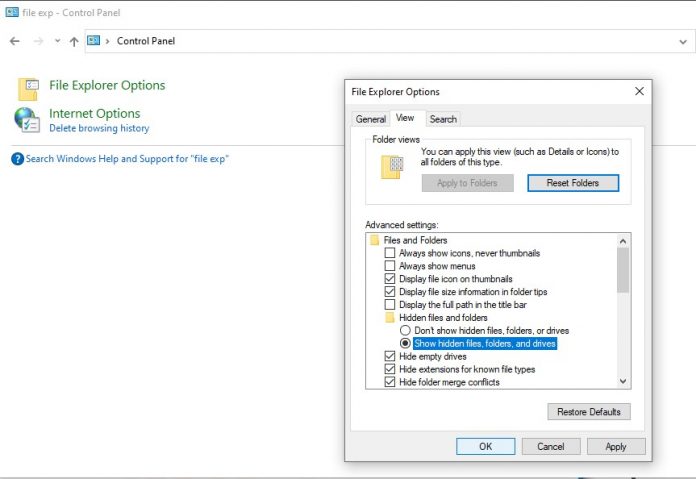This screenshot has width=696, height=479.
Task: Click the blue help question mark icon
Action: [x=17, y=159]
